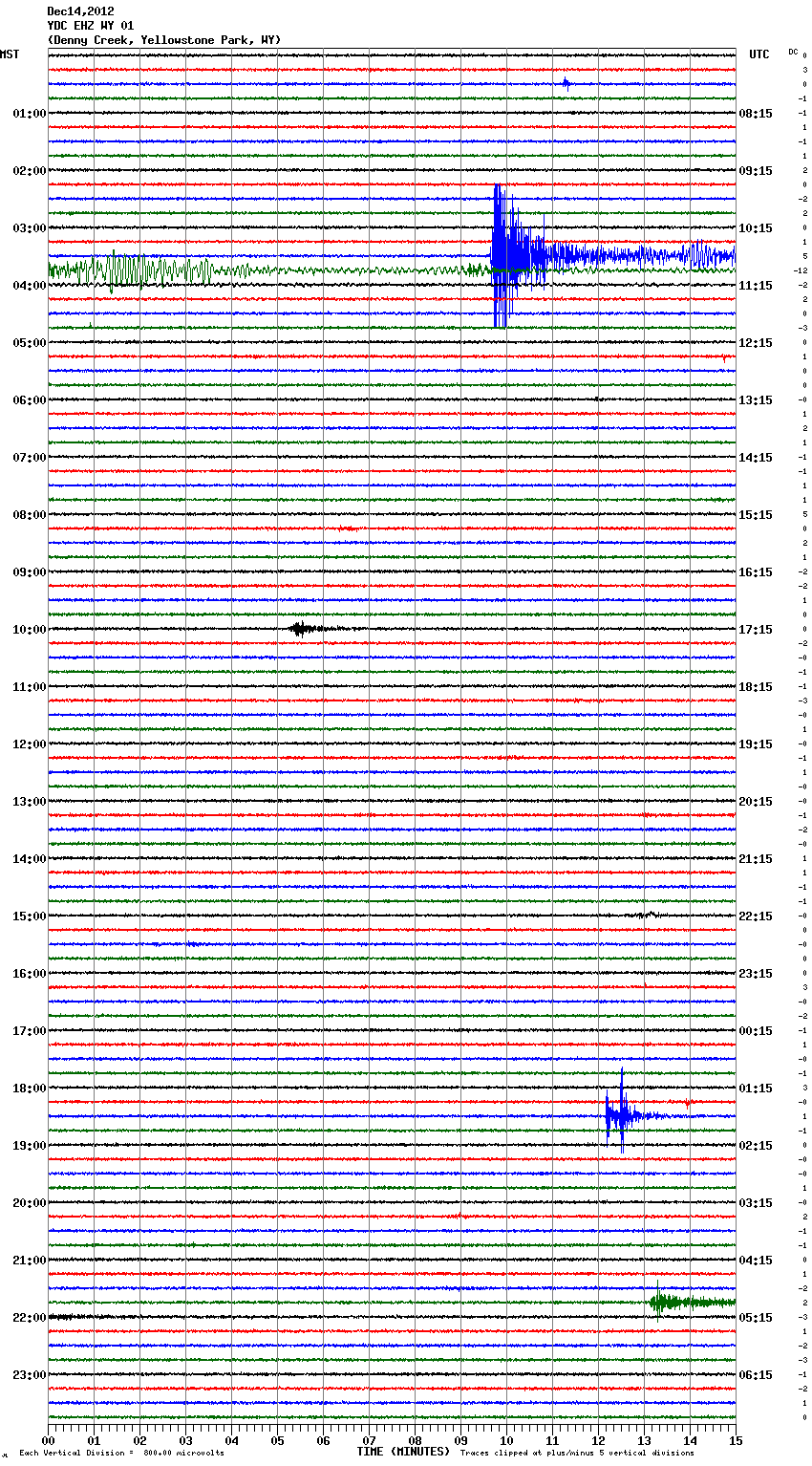Click the DC column header
This screenshot has height=1466, width=812.
[x=793, y=52]
